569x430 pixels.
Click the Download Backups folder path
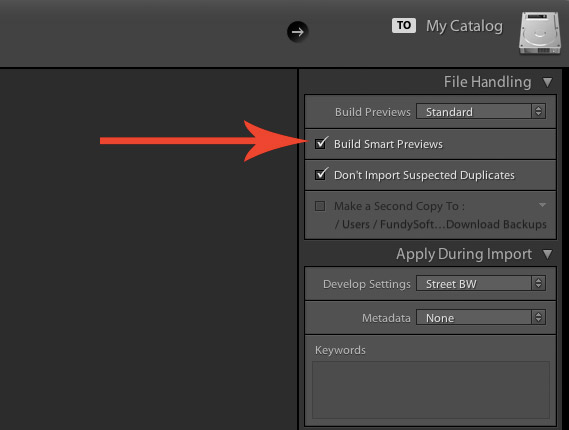click(441, 224)
